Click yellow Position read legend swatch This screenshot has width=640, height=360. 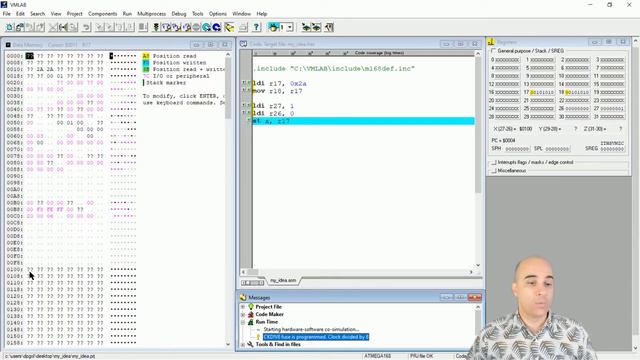click(x=146, y=56)
